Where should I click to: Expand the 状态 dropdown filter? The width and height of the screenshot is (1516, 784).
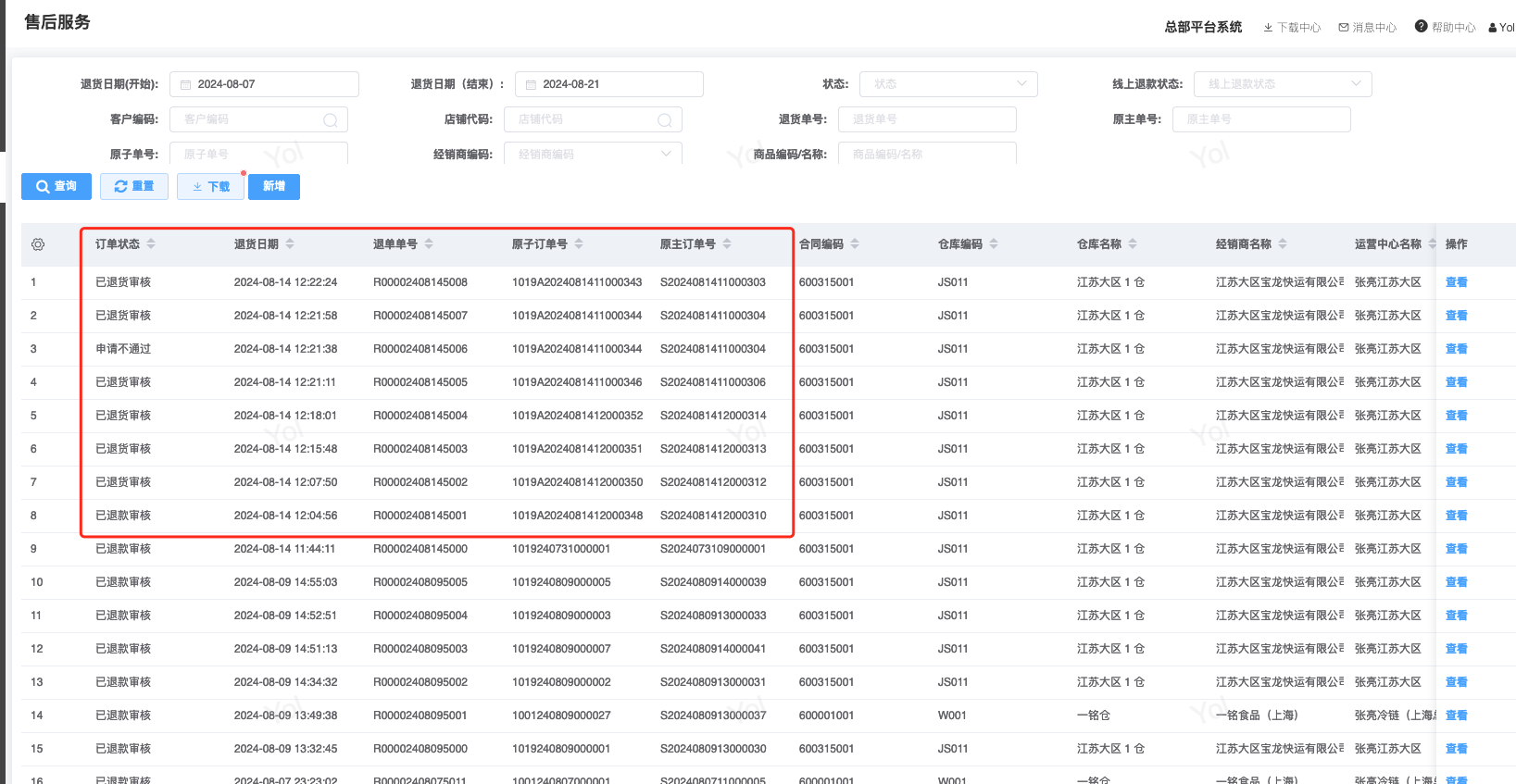coord(948,84)
